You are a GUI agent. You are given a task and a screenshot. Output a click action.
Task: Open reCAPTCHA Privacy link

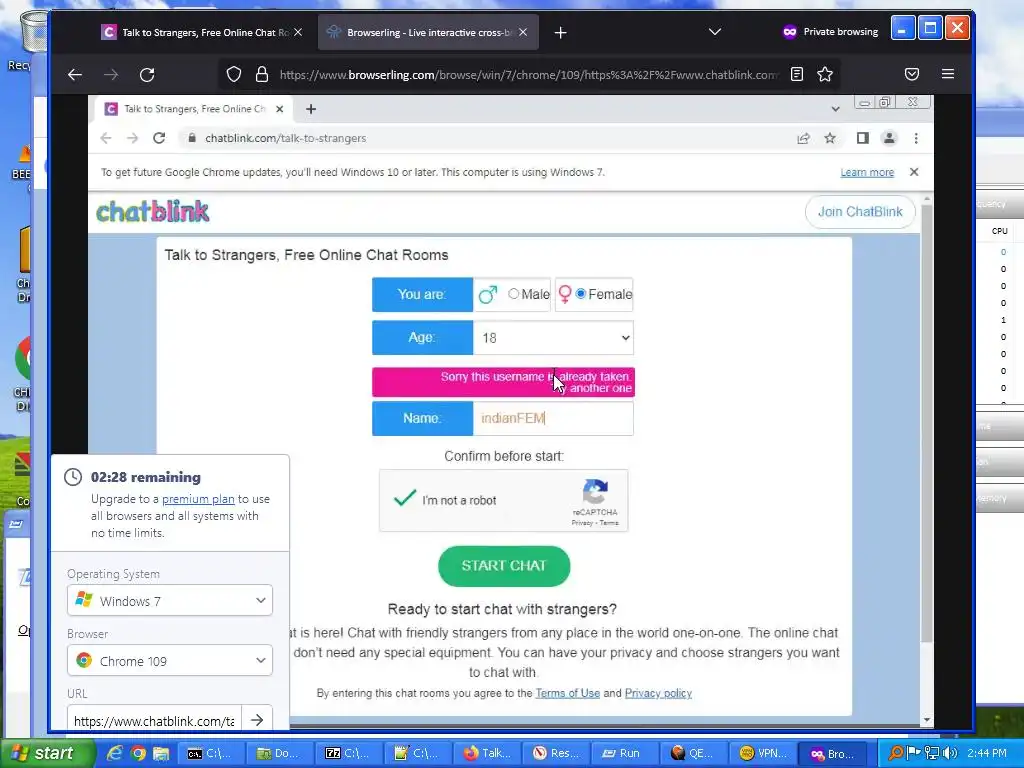click(582, 523)
